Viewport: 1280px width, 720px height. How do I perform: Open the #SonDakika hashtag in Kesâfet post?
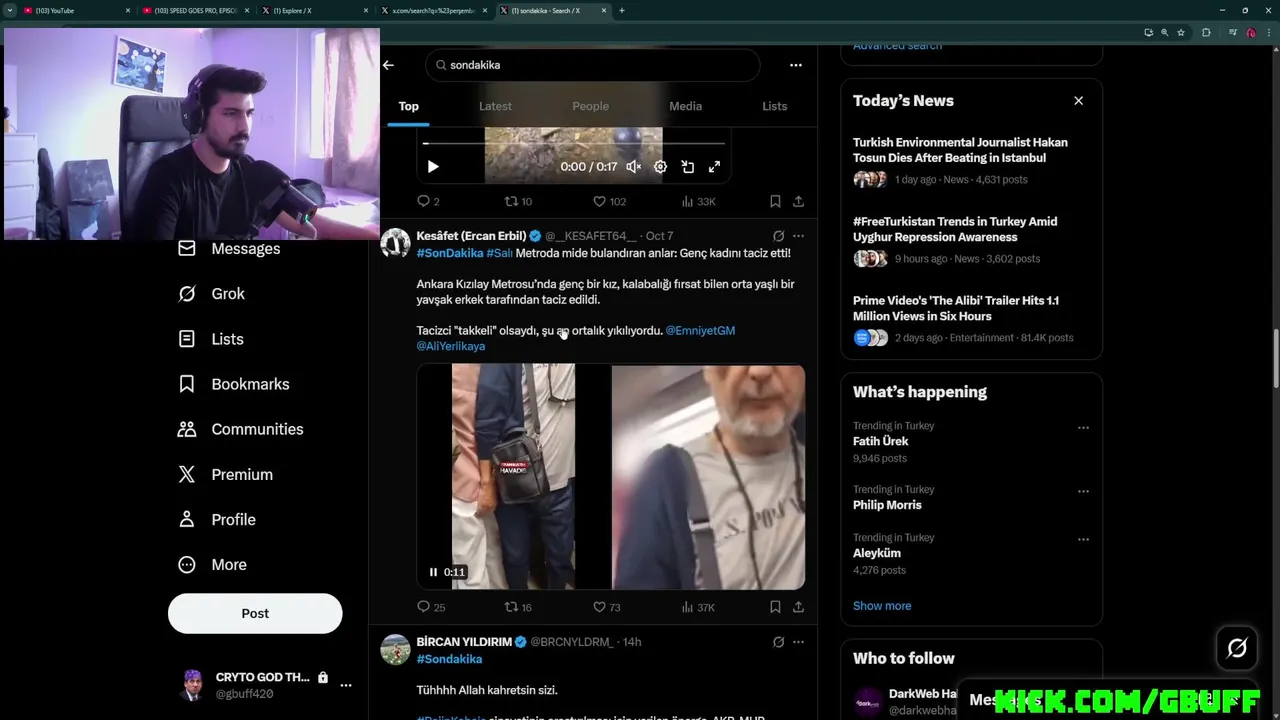[x=450, y=253]
